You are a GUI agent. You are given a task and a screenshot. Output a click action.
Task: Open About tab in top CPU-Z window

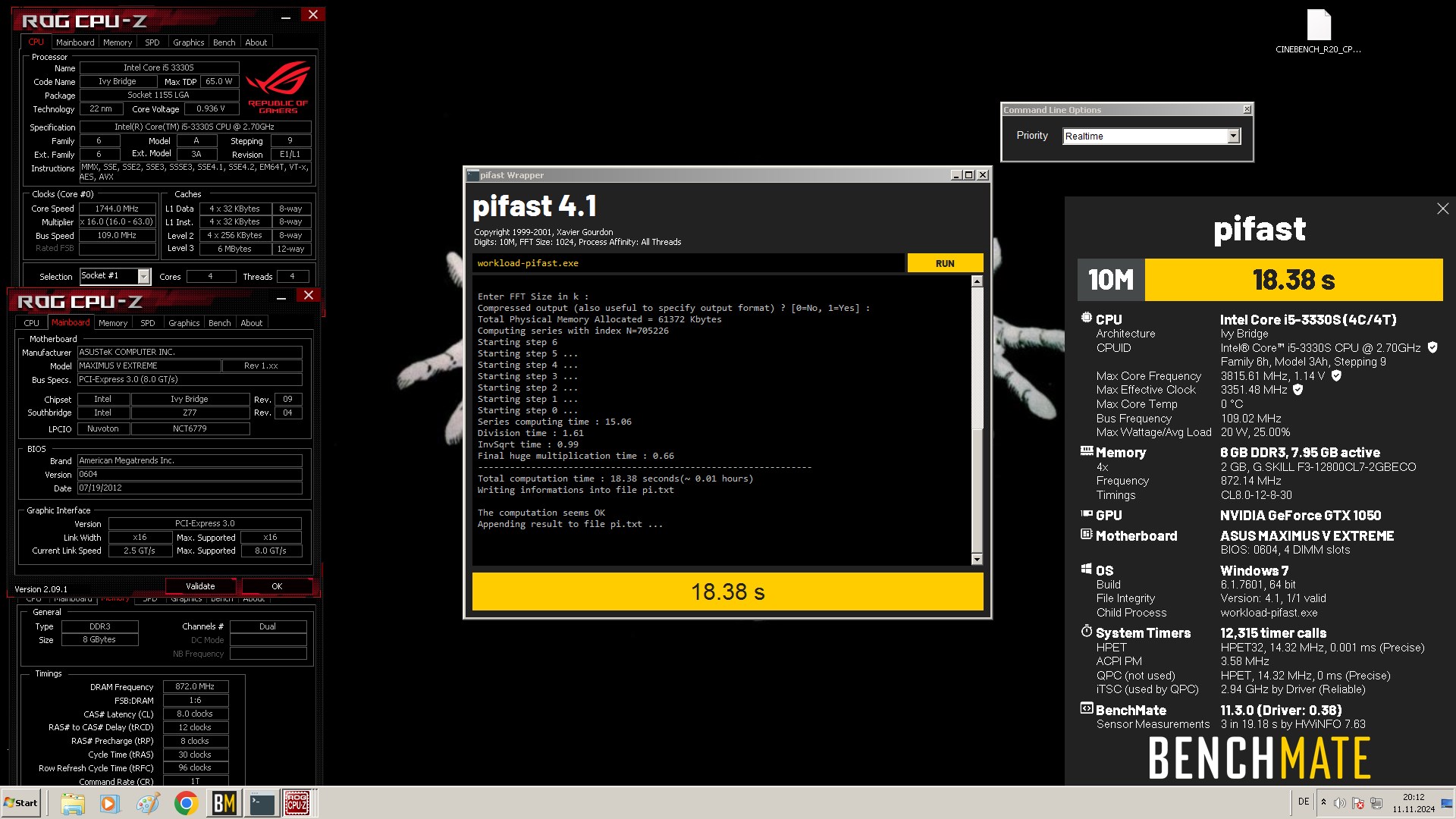256,42
